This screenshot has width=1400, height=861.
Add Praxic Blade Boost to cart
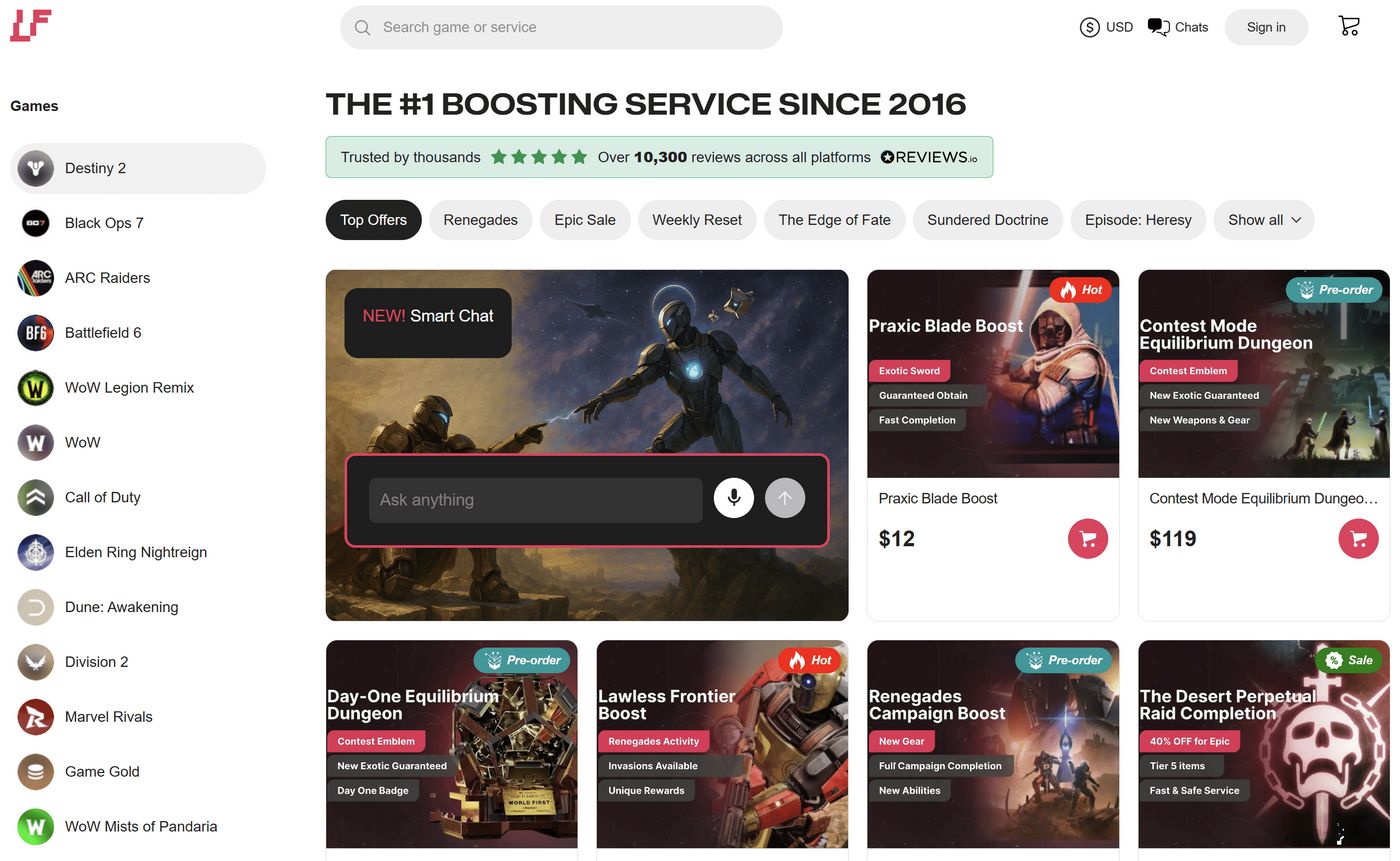coord(1088,538)
